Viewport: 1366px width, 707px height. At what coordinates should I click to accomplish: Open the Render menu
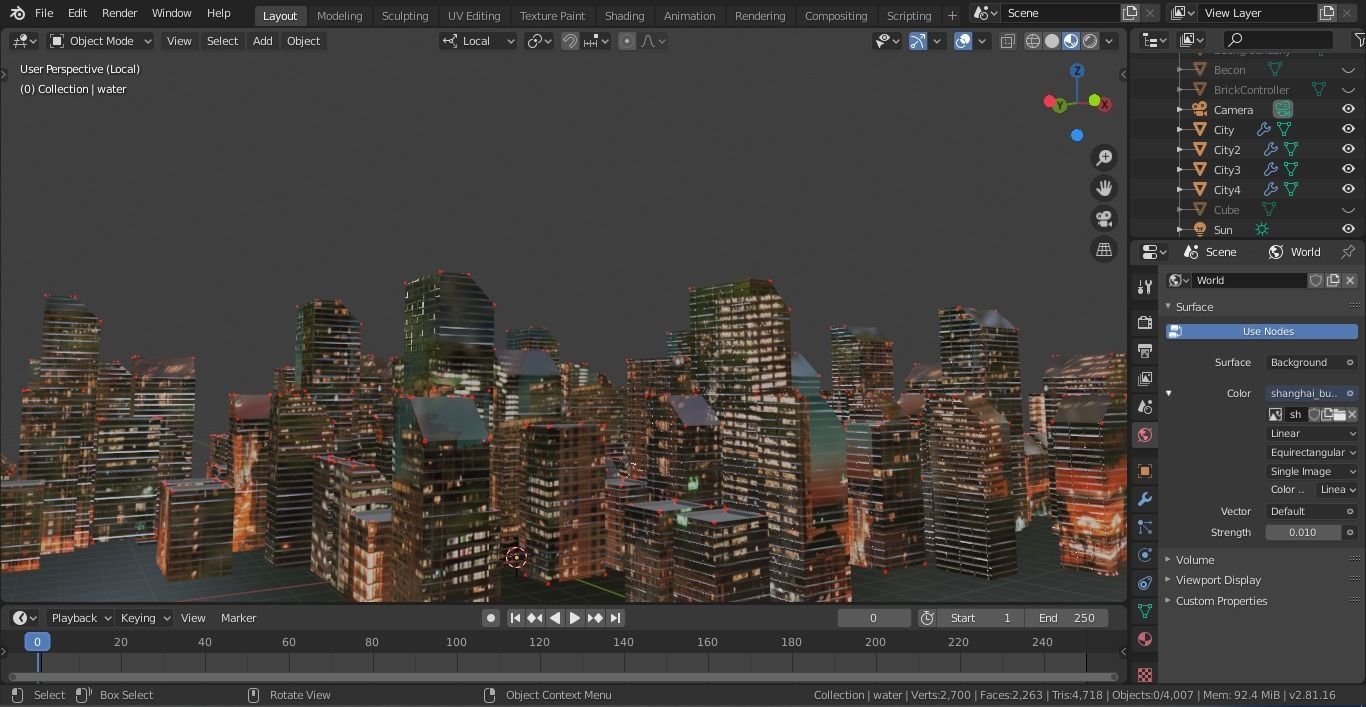120,13
